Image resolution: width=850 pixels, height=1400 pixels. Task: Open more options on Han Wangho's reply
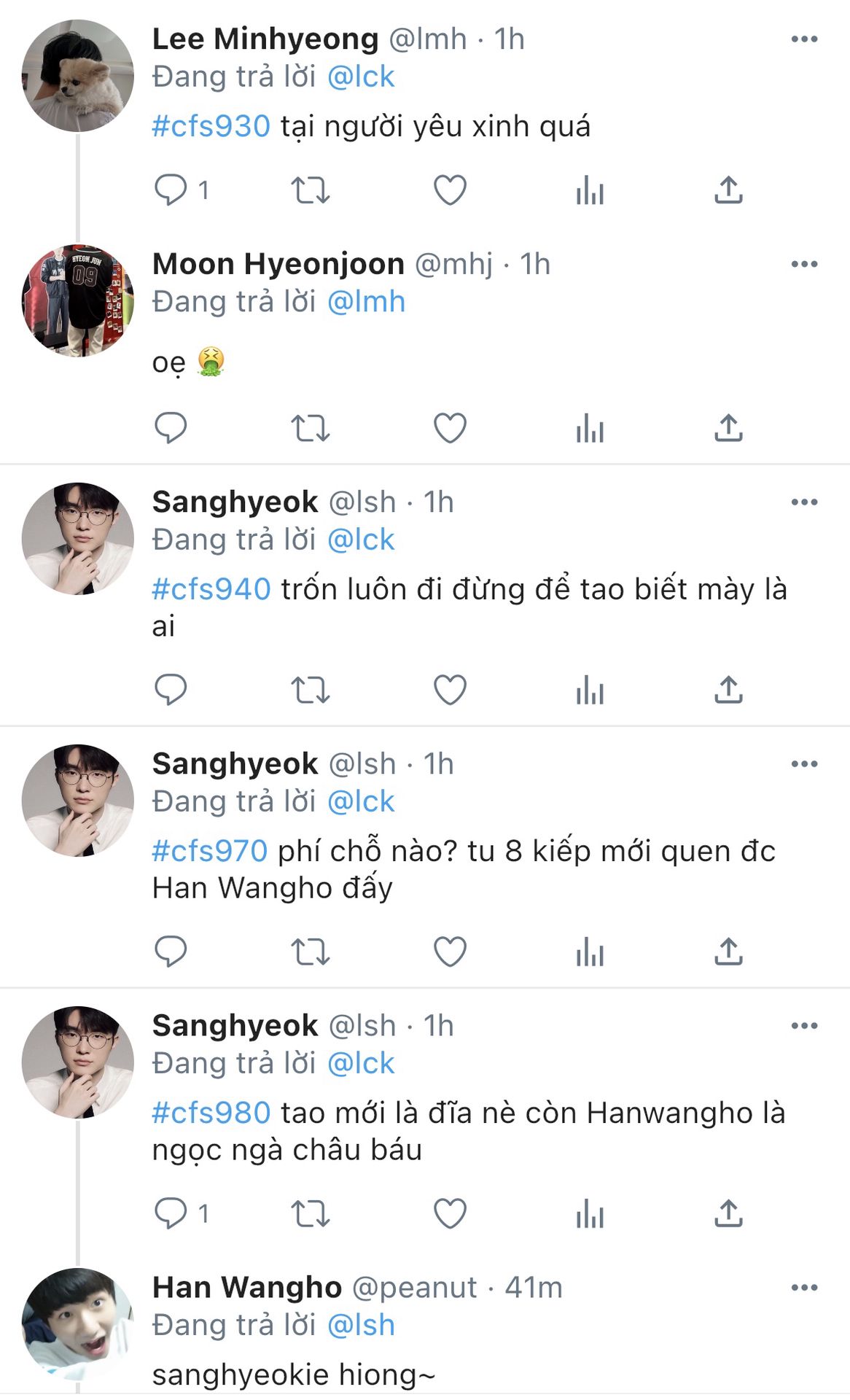click(x=804, y=1288)
